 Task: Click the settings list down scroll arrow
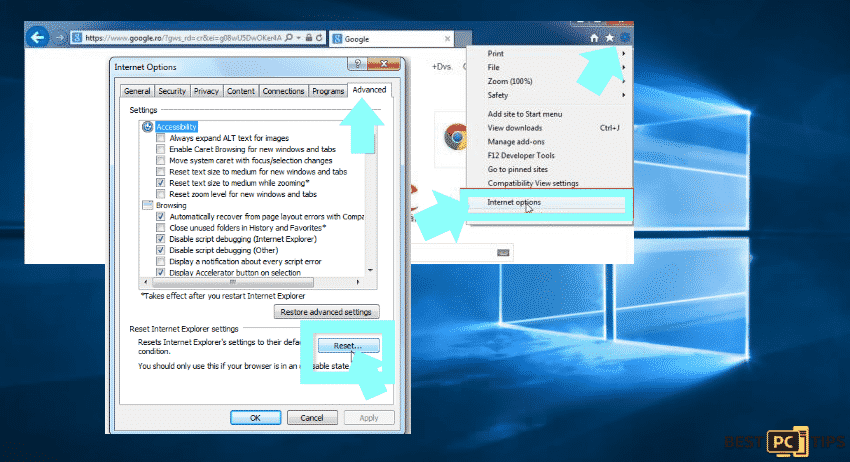370,270
